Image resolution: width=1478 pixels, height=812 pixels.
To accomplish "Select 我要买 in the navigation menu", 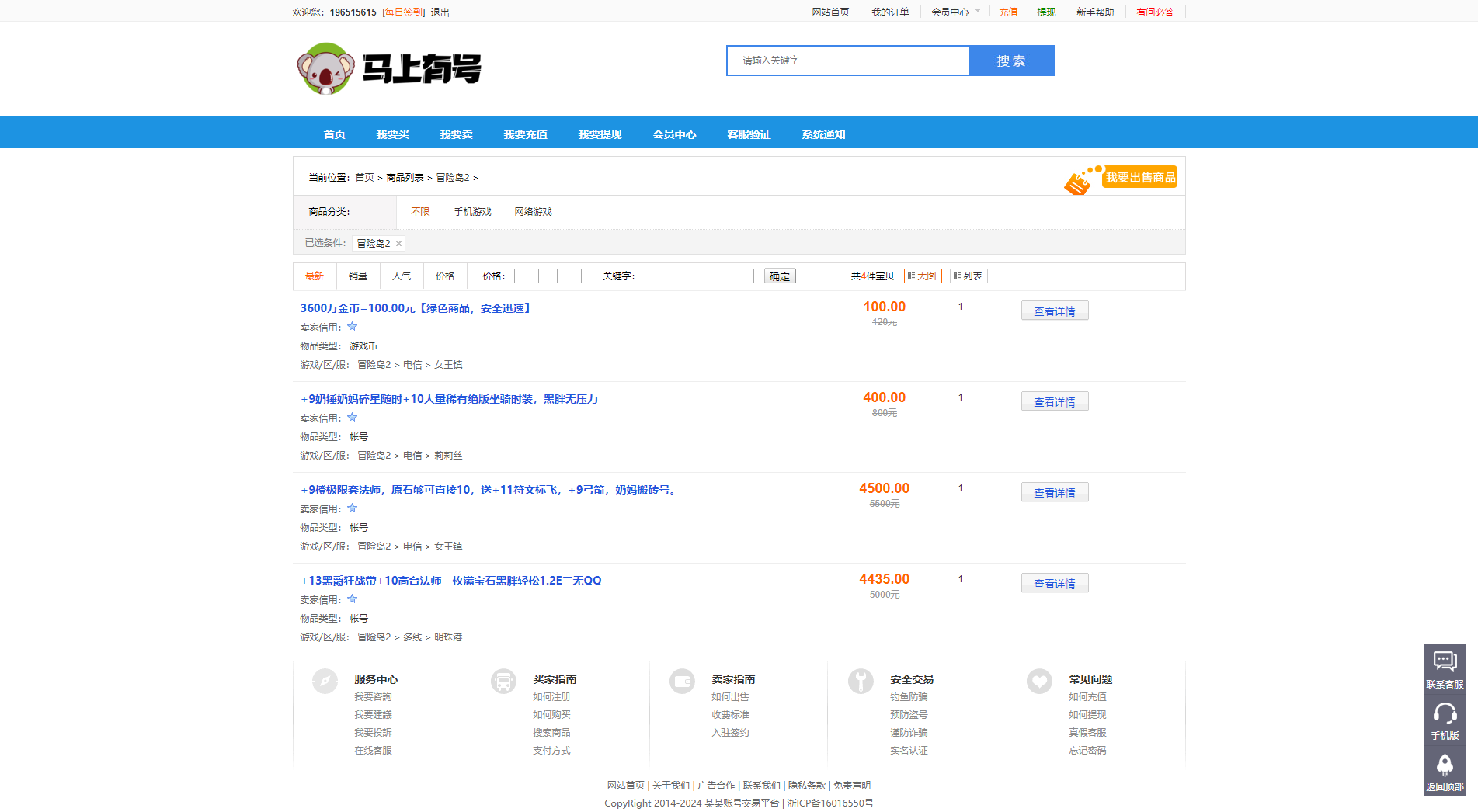I will 391,134.
